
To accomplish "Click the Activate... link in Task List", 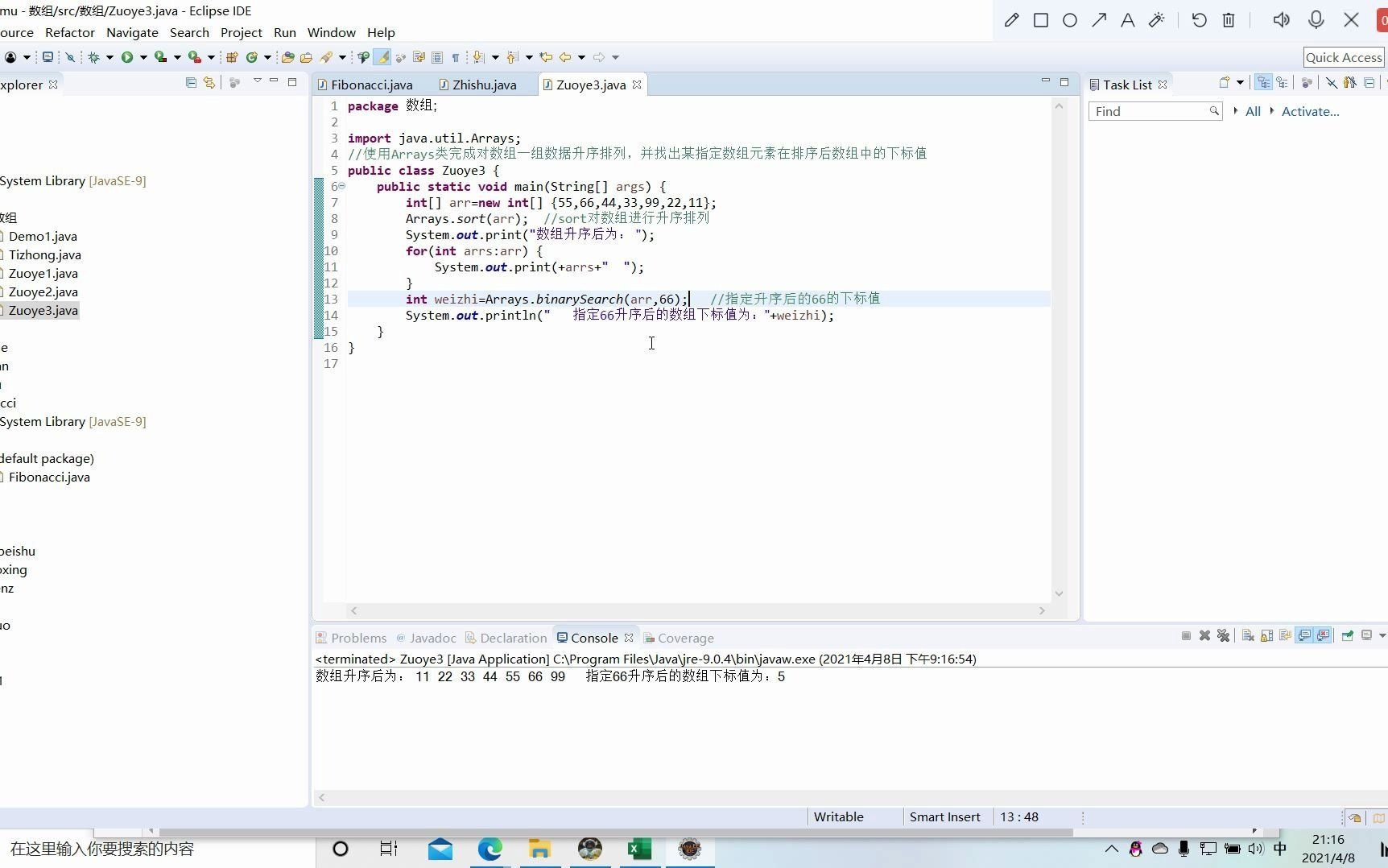I will [x=1310, y=111].
